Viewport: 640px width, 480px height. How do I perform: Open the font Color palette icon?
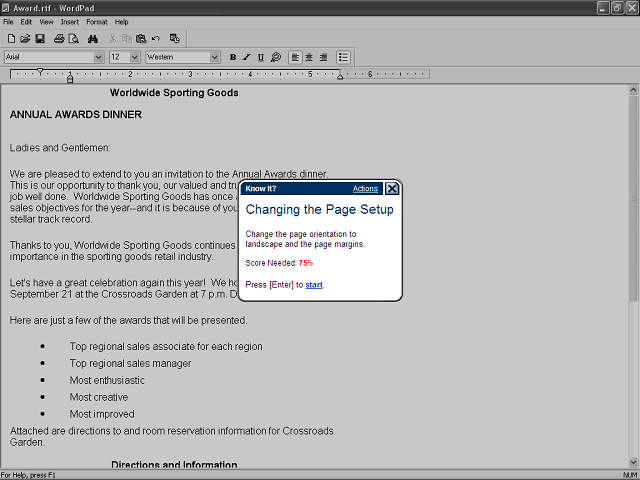point(276,57)
